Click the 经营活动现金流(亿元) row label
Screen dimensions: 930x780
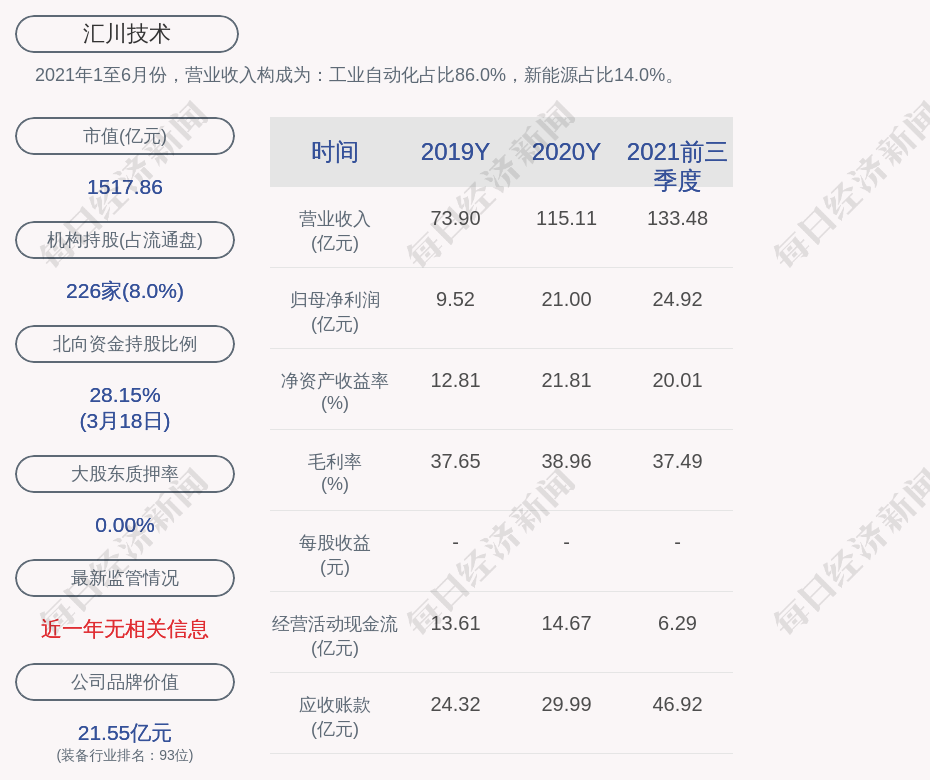(x=334, y=635)
